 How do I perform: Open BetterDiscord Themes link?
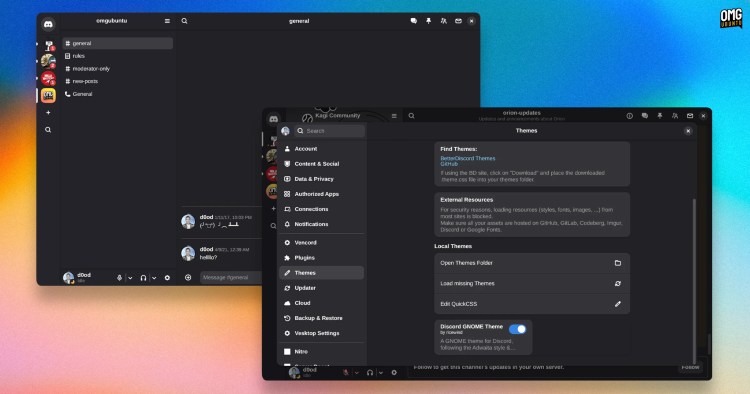tap(467, 158)
